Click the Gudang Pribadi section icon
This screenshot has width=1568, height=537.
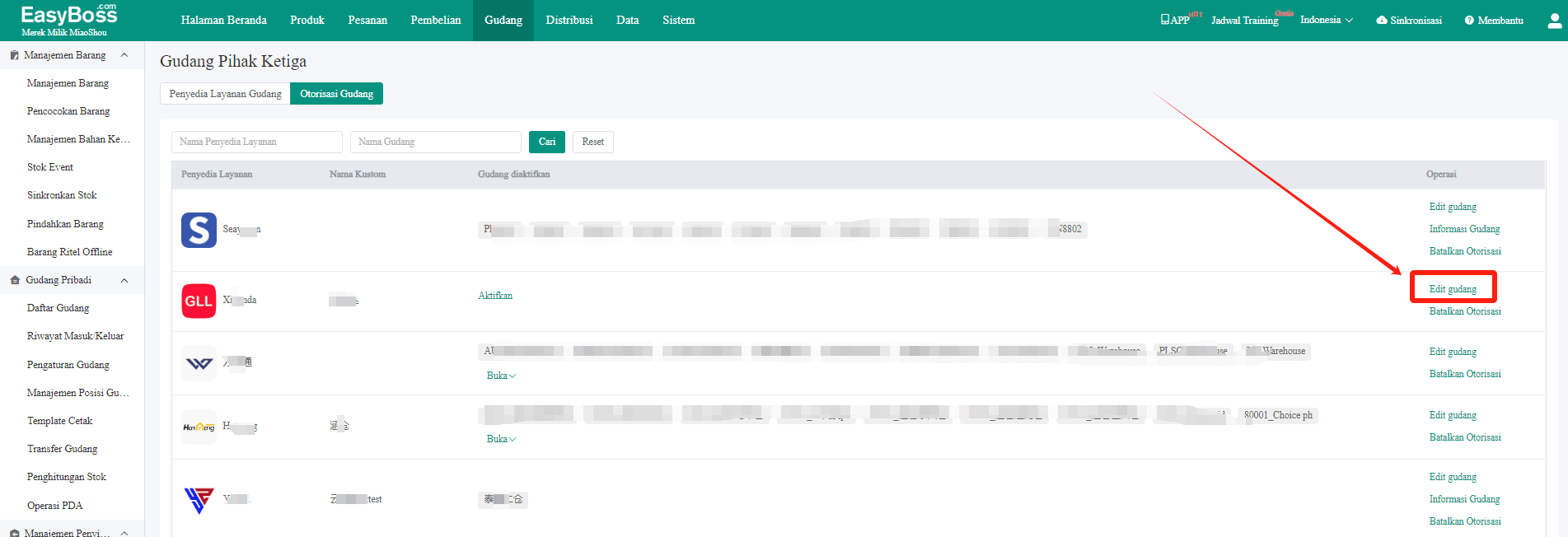[x=15, y=280]
